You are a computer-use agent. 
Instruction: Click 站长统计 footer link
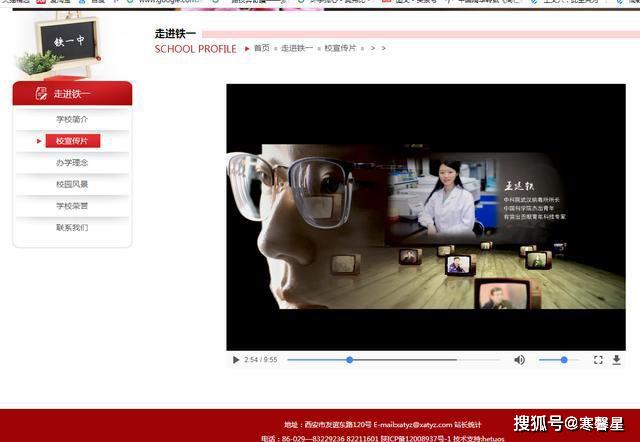tap(468, 425)
